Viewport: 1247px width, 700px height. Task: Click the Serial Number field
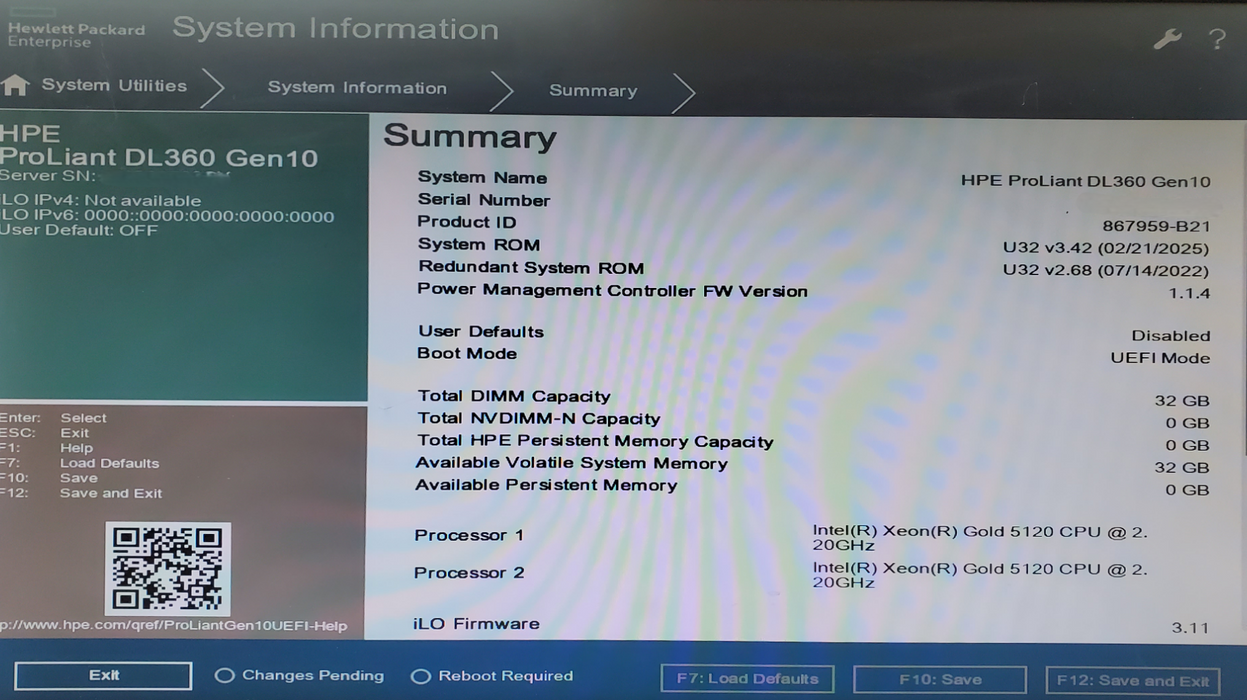coord(484,200)
